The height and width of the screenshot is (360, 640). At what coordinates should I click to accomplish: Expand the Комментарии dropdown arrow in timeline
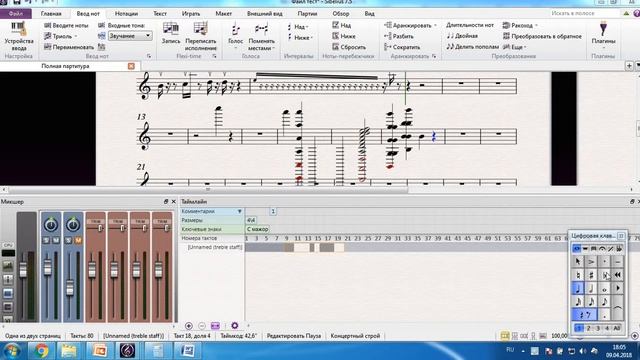coord(240,211)
